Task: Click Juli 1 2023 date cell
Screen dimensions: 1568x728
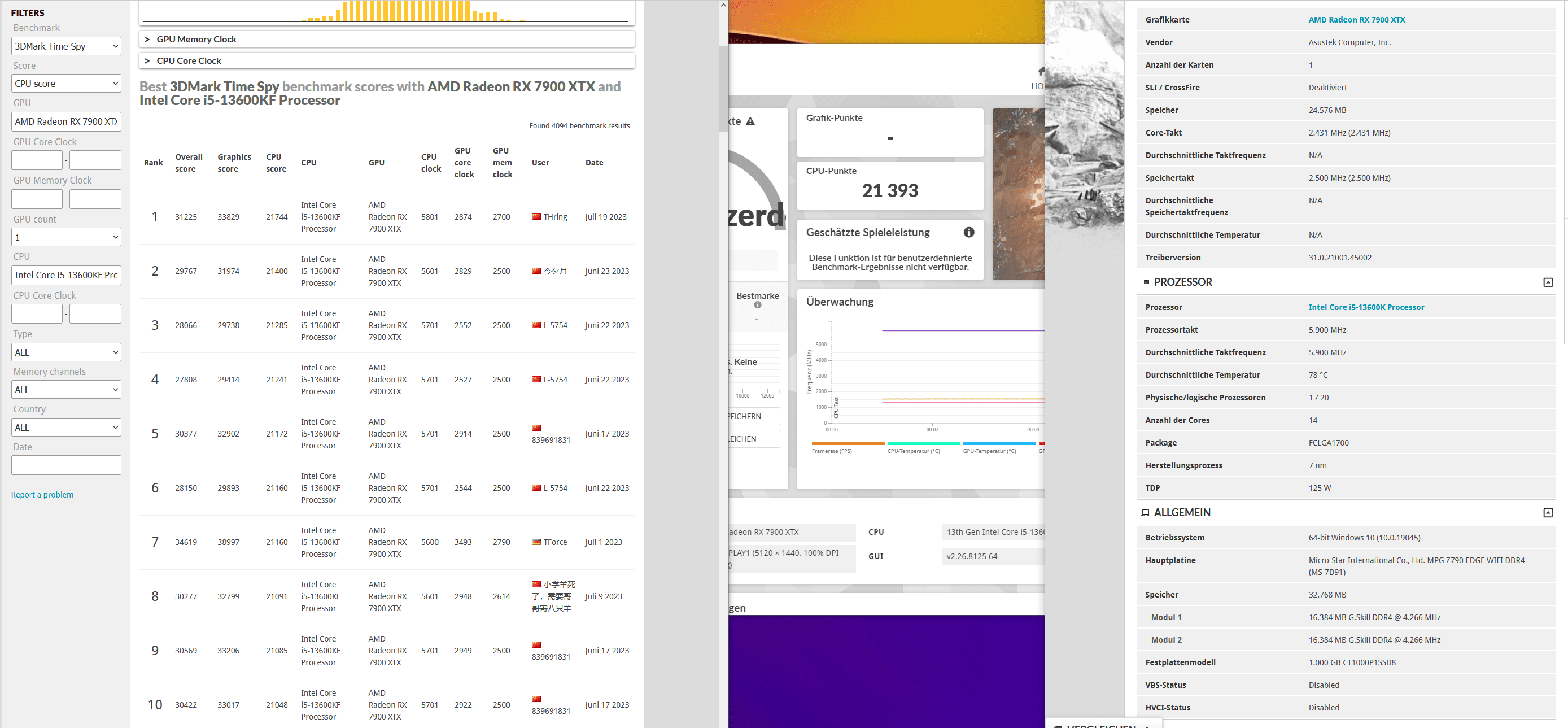Action: [603, 542]
